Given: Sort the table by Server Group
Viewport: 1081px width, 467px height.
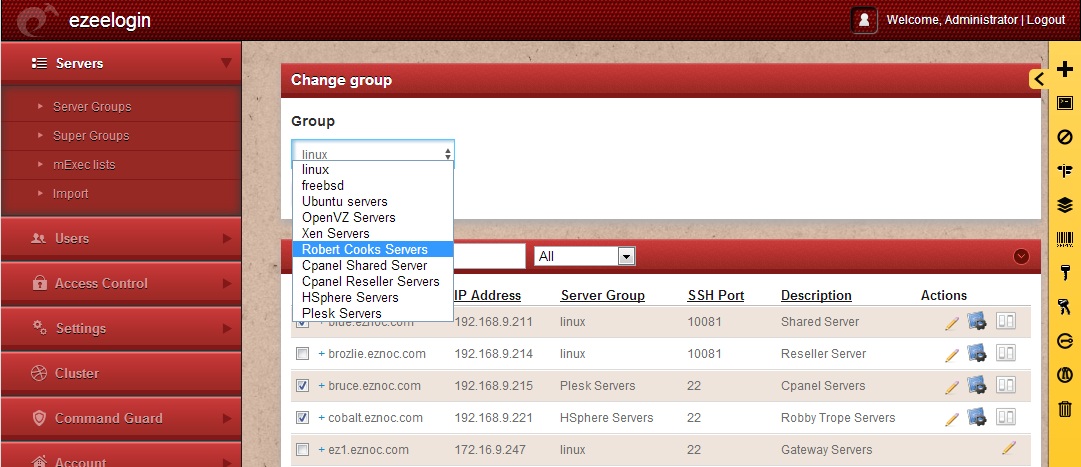Looking at the screenshot, I should click(603, 295).
